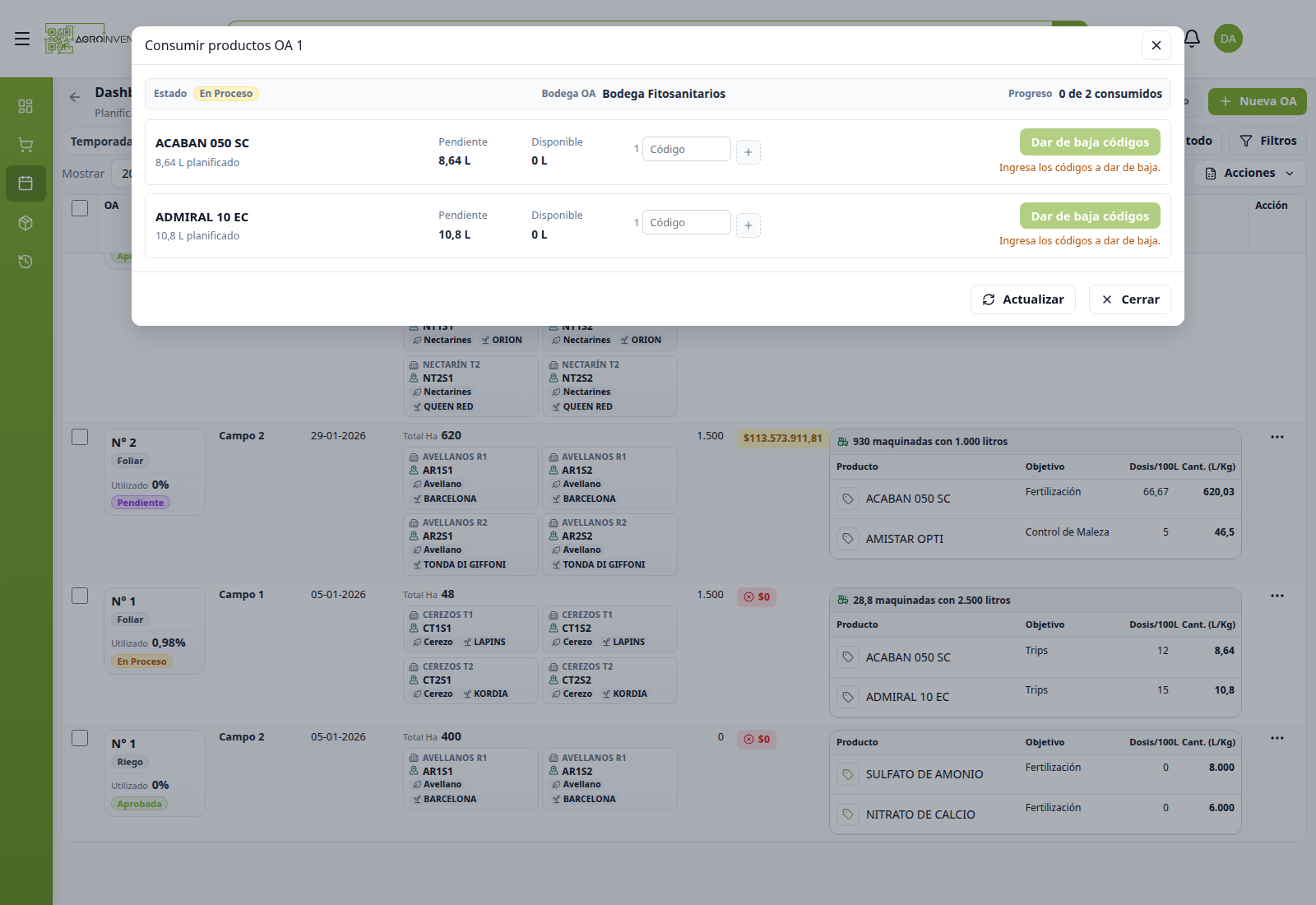Add another code for ADMIRAL 10 EC
The width and height of the screenshot is (1316, 905).
[x=748, y=225]
